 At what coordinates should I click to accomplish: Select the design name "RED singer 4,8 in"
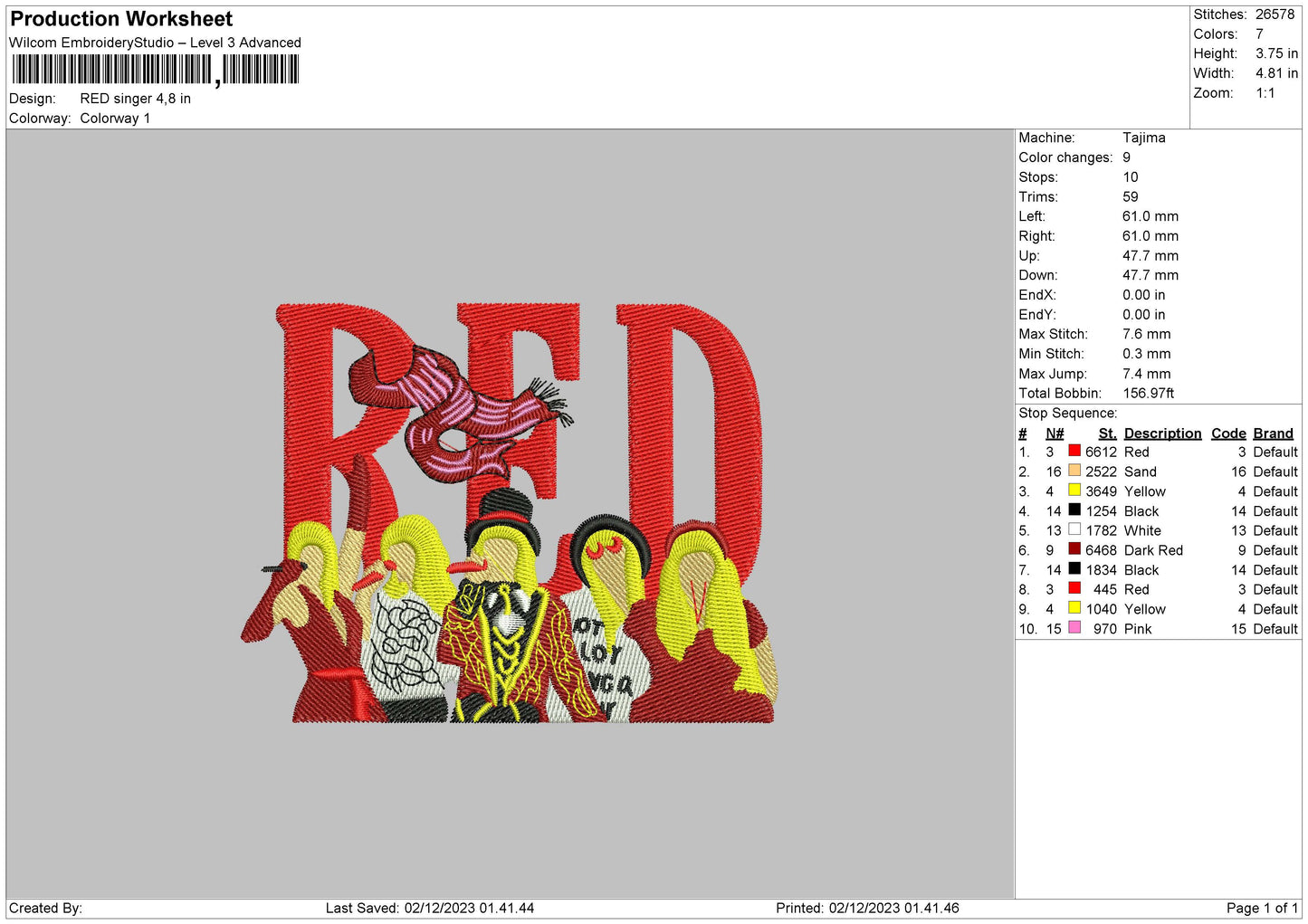tap(136, 99)
